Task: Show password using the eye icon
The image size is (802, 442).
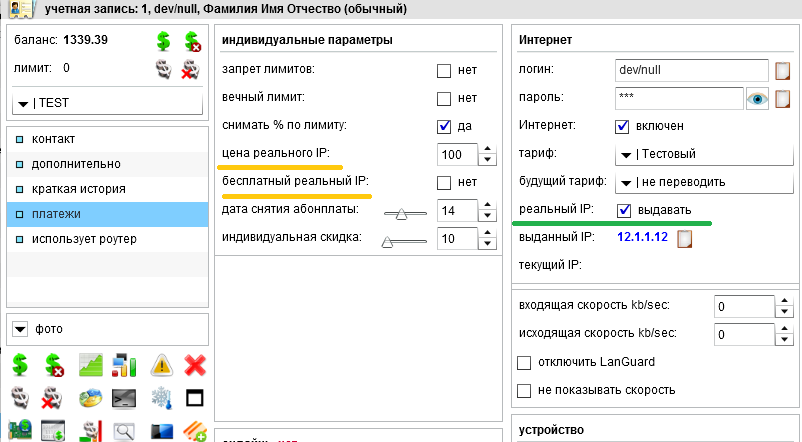Action: (757, 98)
